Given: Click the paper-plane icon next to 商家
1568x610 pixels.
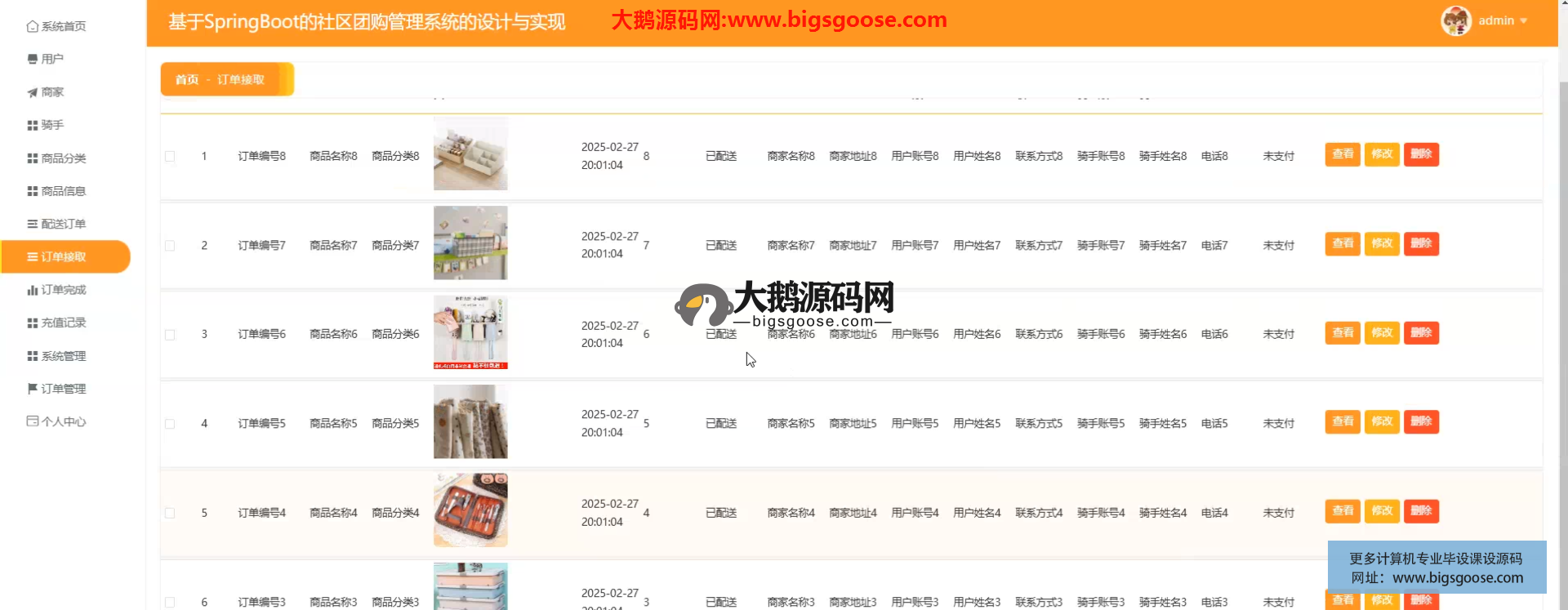Looking at the screenshot, I should coord(32,92).
